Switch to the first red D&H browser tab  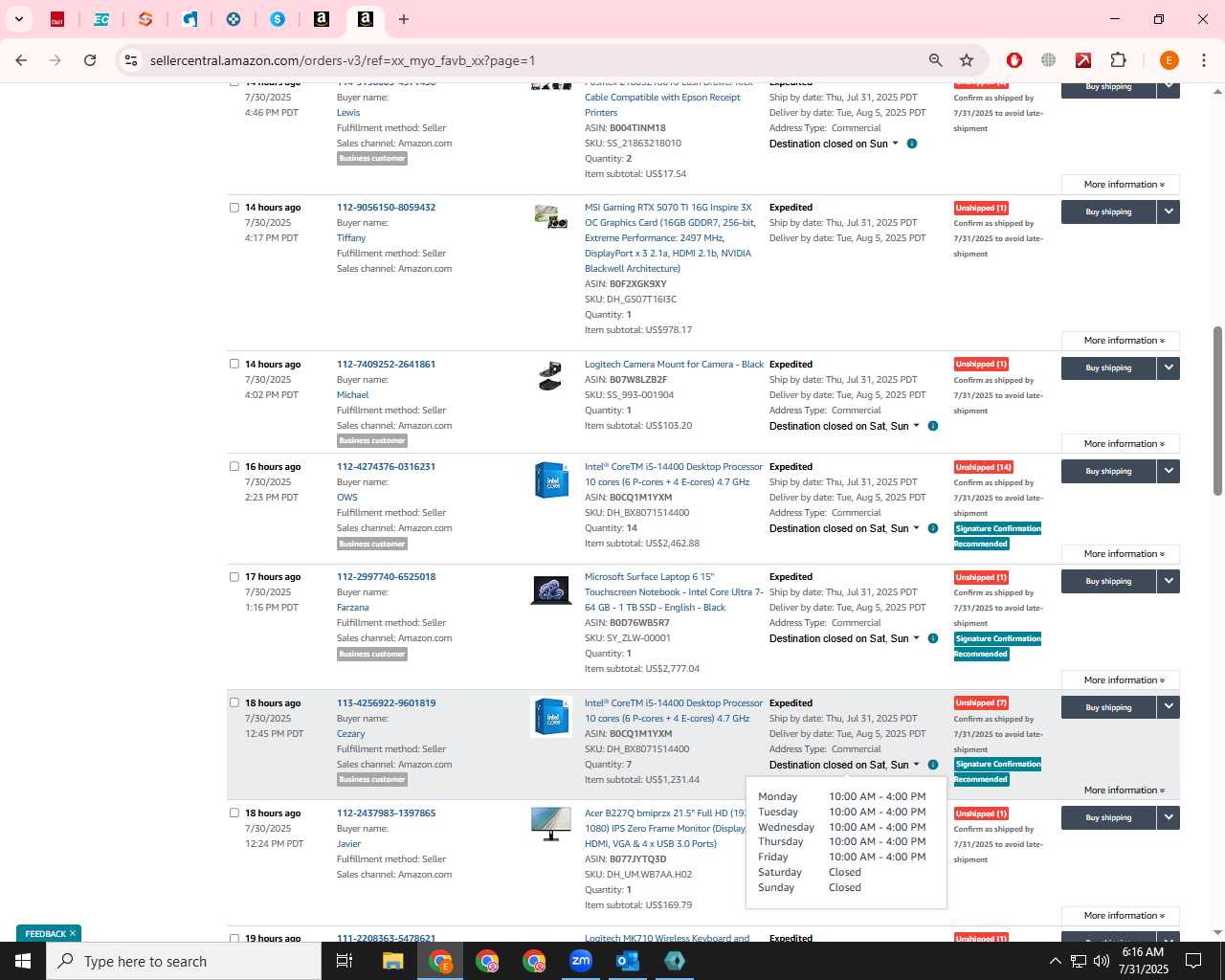click(57, 19)
